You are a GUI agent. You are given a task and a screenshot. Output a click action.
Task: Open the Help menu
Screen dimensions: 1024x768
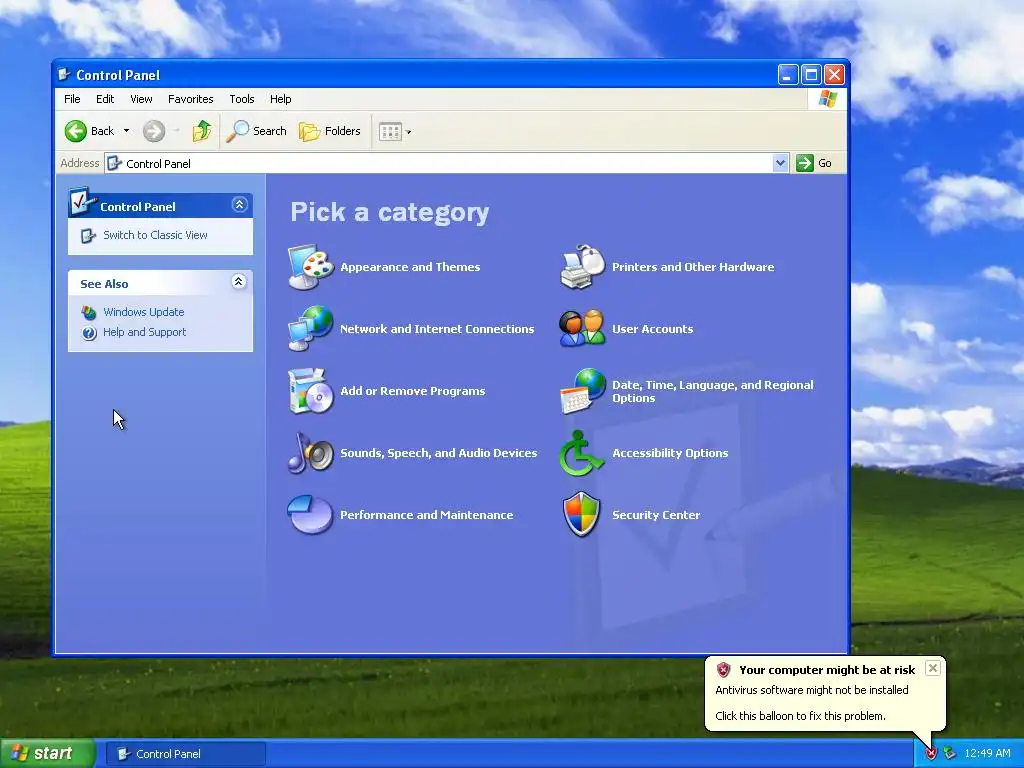point(281,99)
